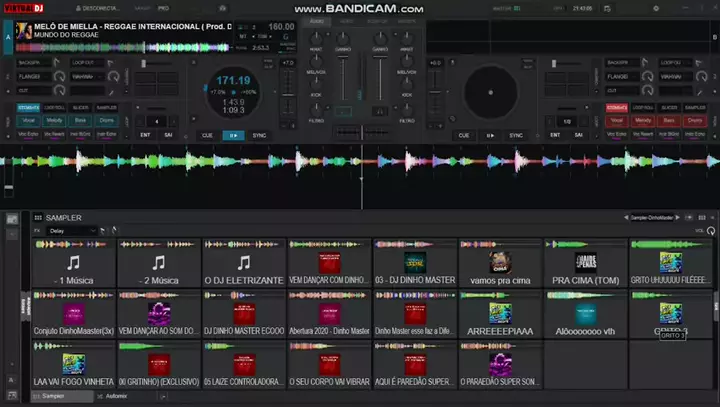Select deck A STEMS+FX pad page

tap(28, 107)
